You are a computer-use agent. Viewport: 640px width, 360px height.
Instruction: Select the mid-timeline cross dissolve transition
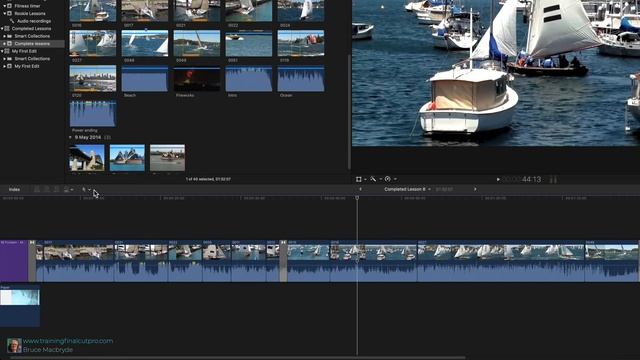[283, 261]
